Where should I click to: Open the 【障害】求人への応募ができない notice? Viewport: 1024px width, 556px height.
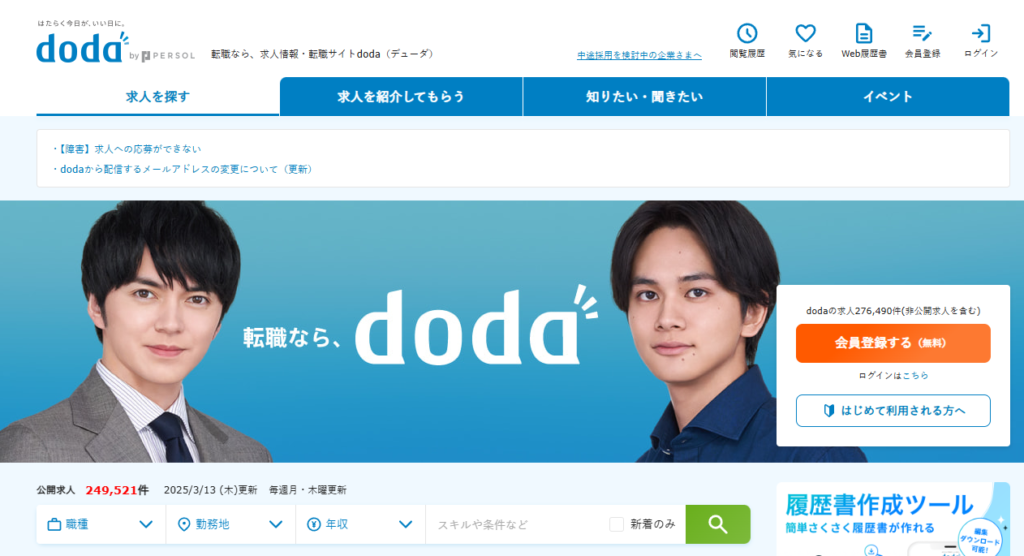pos(127,149)
